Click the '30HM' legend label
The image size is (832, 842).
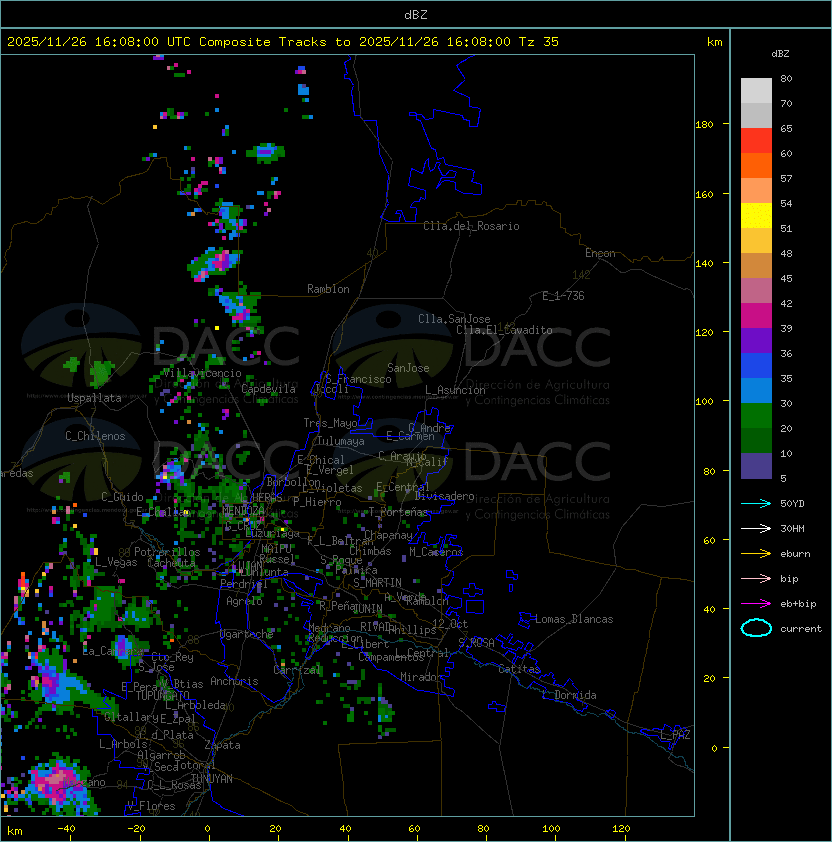point(792,528)
